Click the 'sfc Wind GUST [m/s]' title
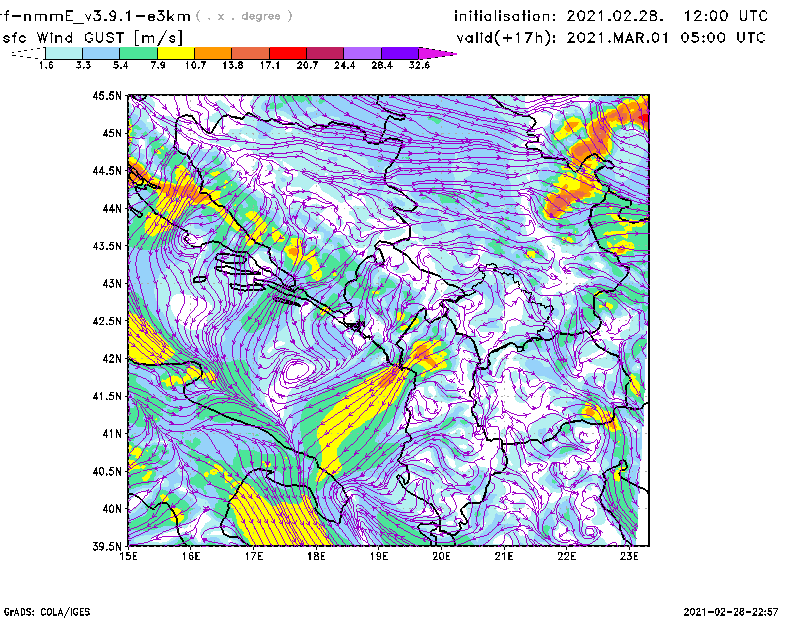Image resolution: width=800 pixels, height=618 pixels. click(x=92, y=38)
